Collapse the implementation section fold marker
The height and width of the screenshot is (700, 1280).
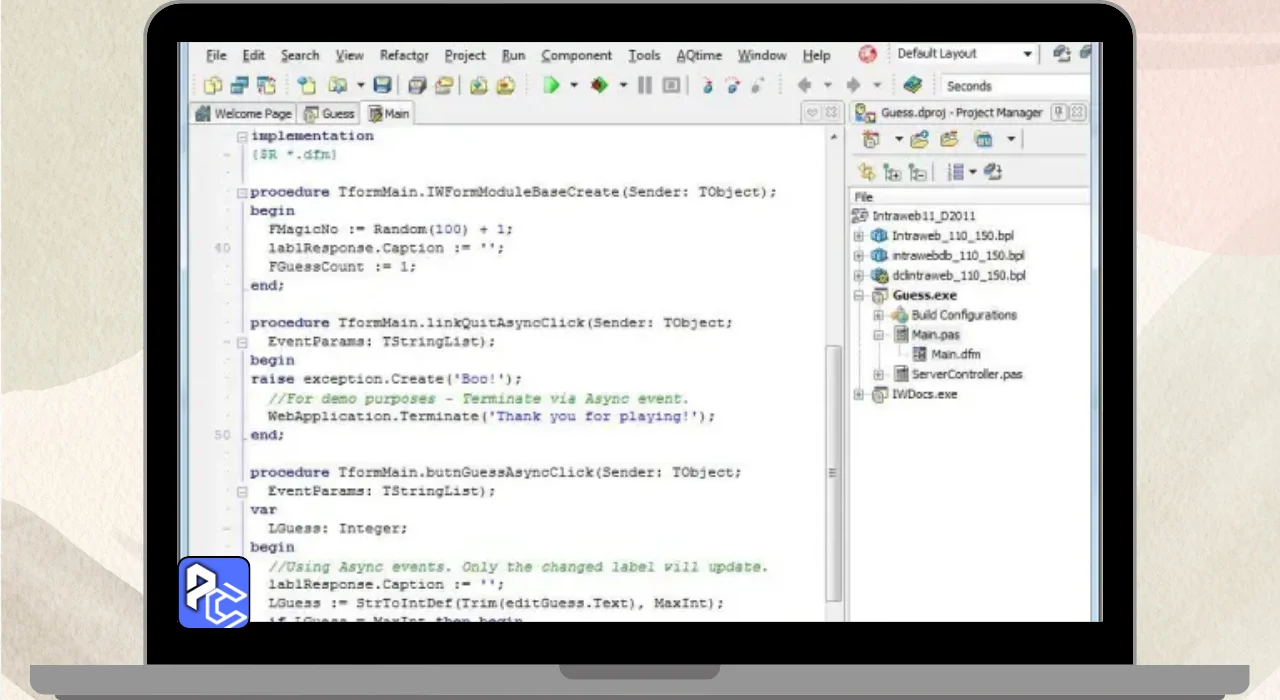(x=241, y=136)
